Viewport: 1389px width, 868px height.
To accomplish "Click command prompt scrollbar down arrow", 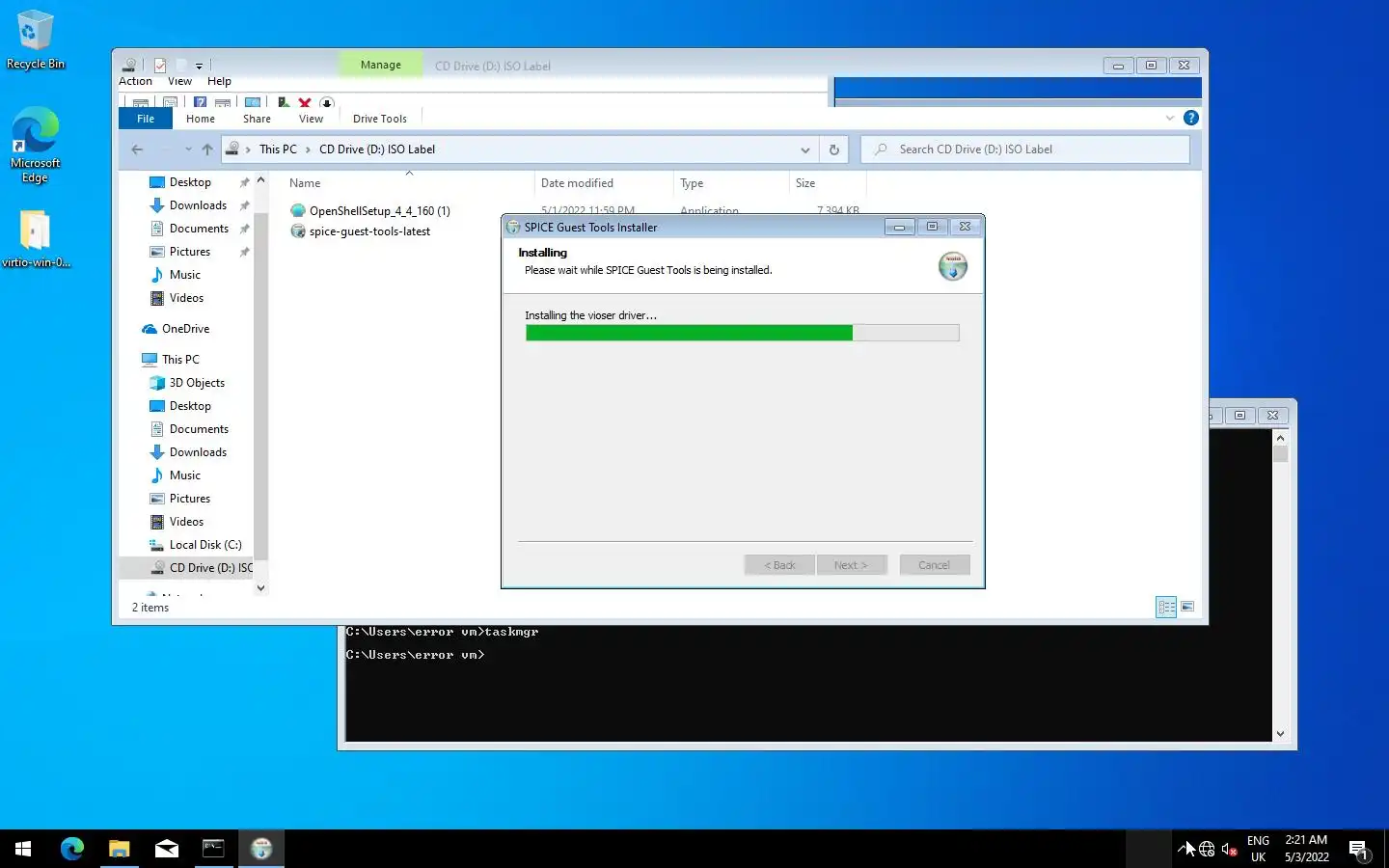I will (1280, 734).
